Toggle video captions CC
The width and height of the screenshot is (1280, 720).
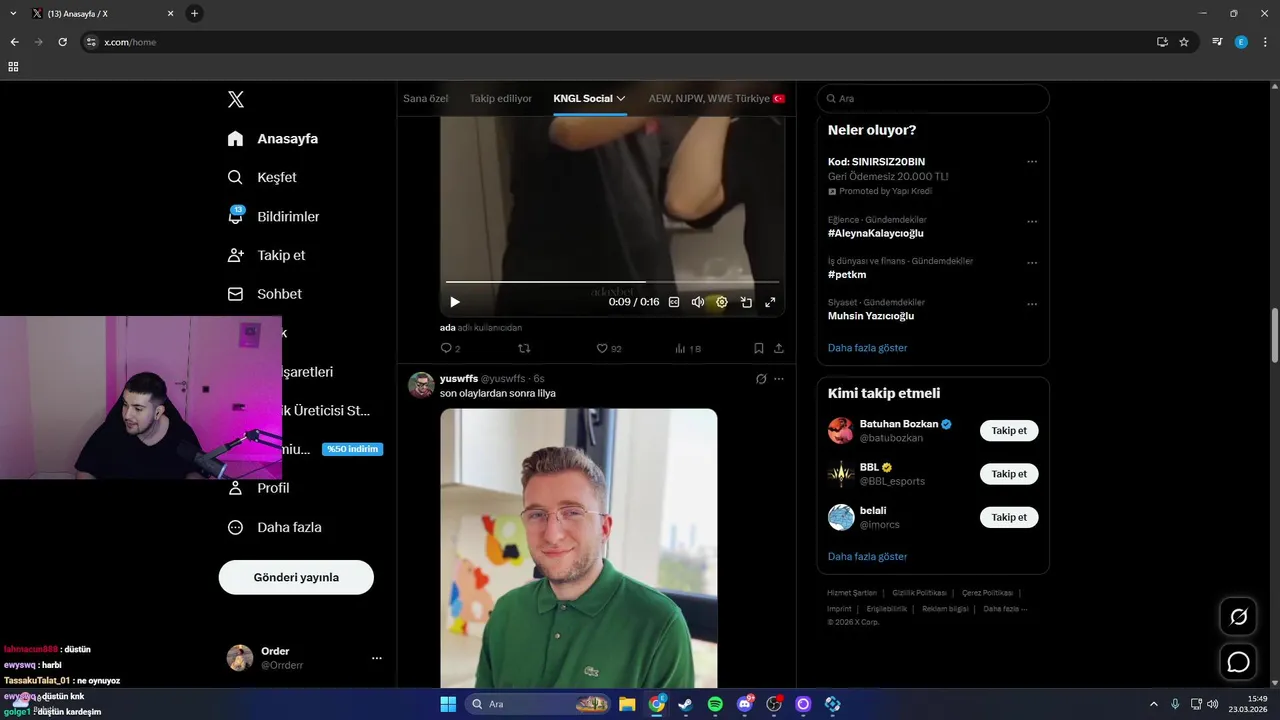674,302
